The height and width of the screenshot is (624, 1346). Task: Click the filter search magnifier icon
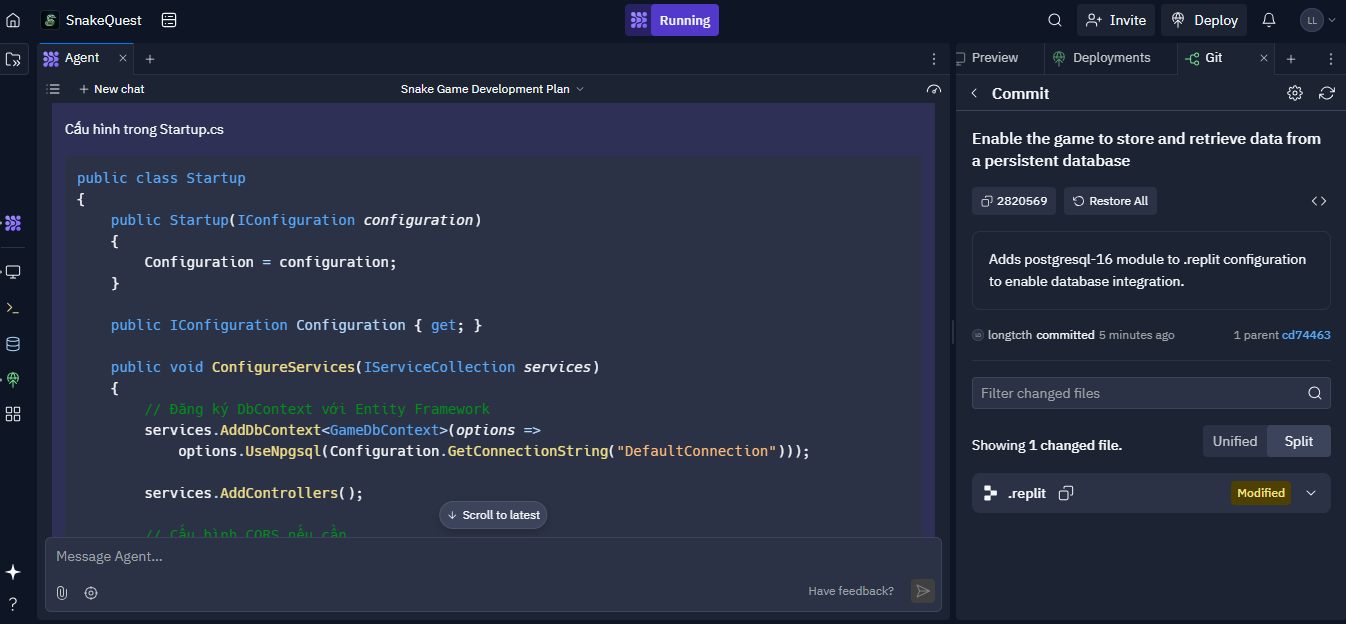[x=1316, y=393]
